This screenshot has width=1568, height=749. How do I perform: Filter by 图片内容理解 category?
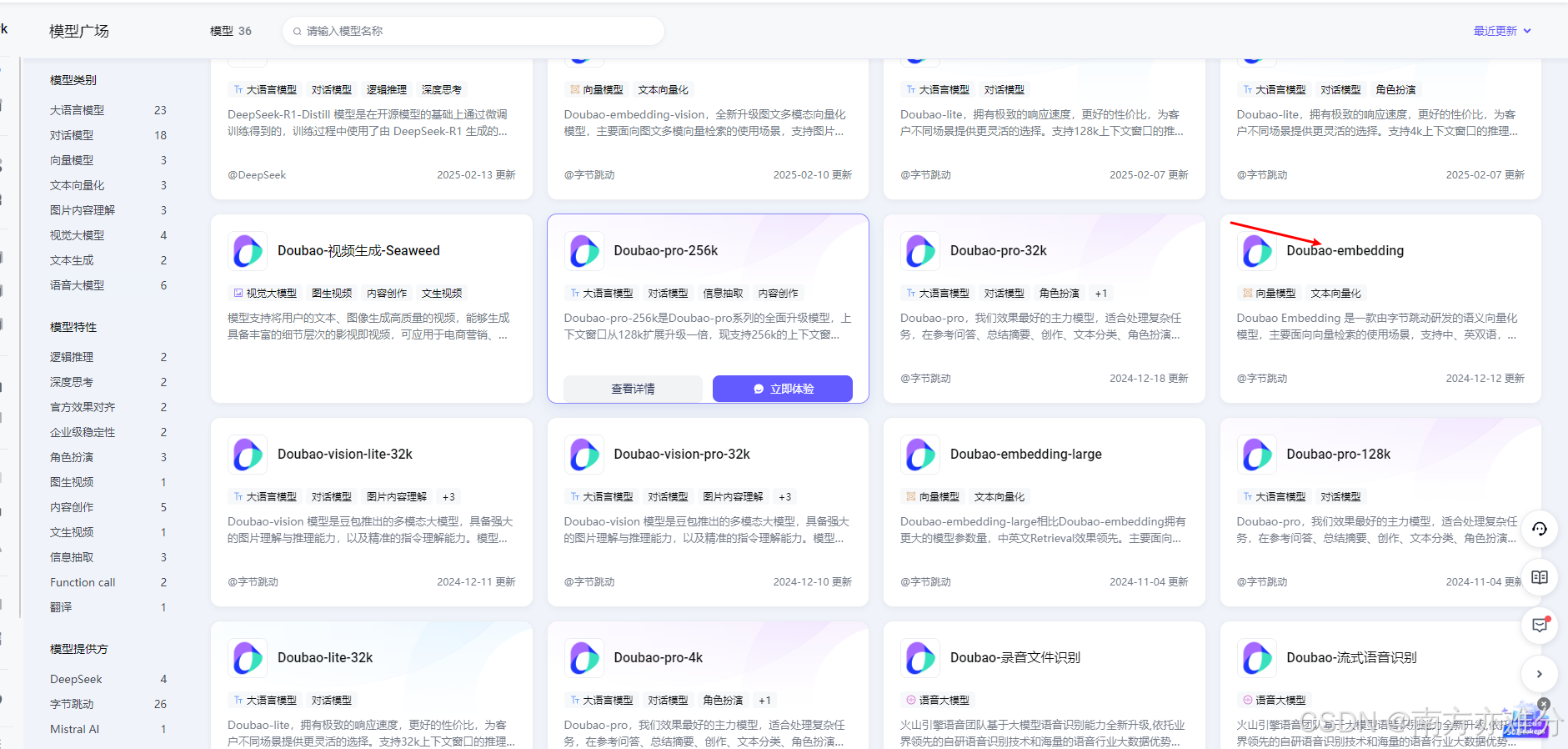click(108, 210)
